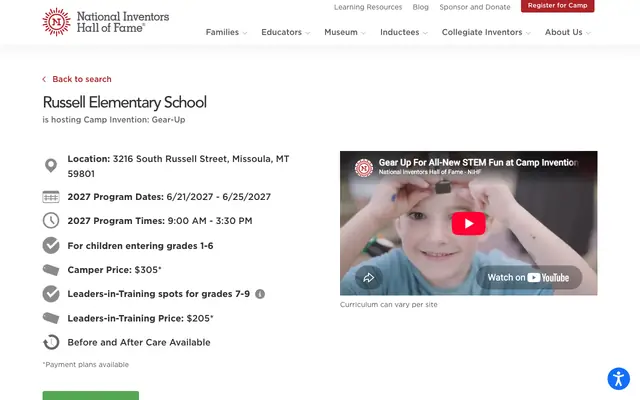Click the Before and After Care clock icon
This screenshot has height=400, width=640.
51,342
